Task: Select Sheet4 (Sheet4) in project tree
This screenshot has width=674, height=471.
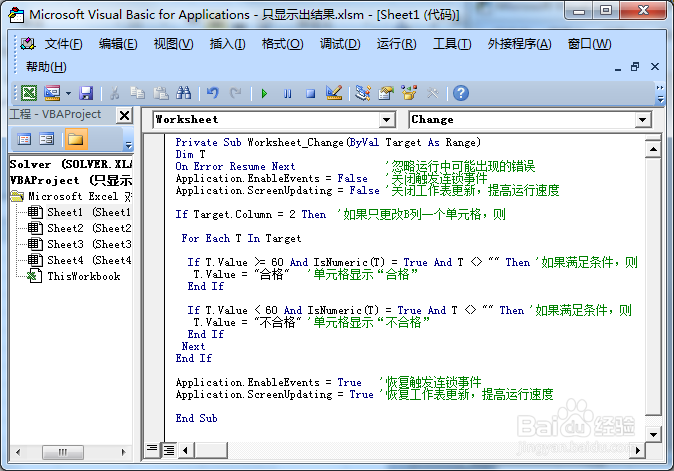Action: [x=80, y=260]
